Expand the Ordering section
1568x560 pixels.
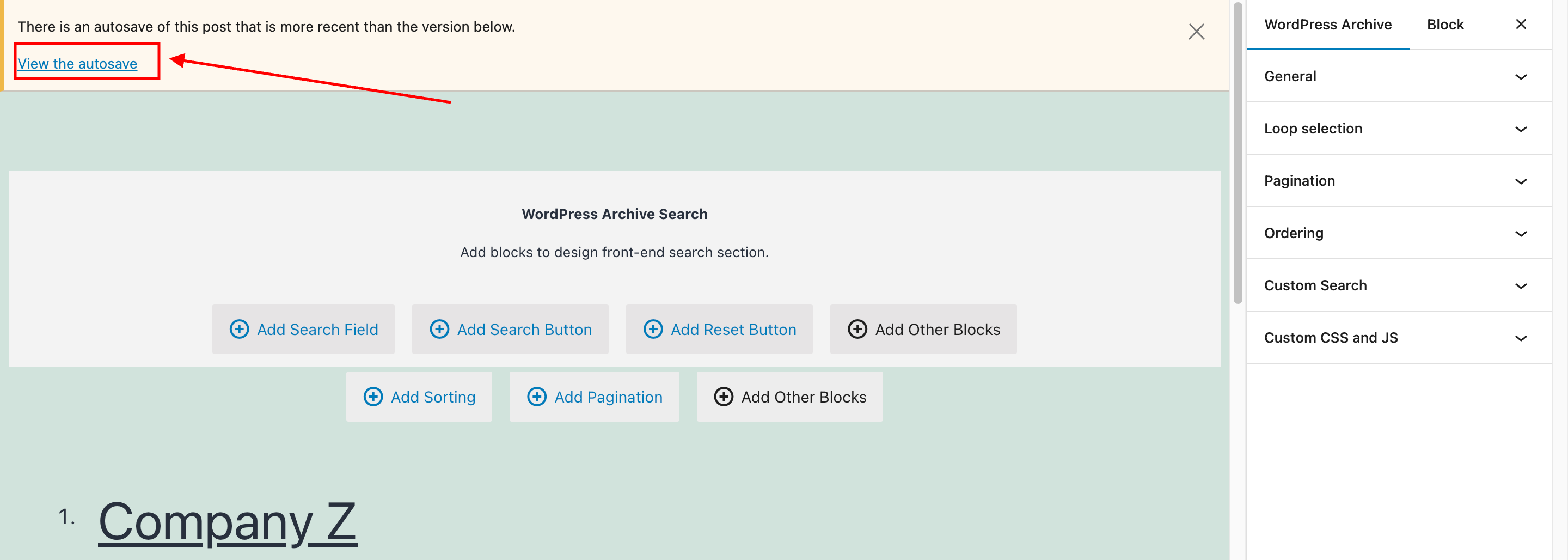pos(1398,233)
